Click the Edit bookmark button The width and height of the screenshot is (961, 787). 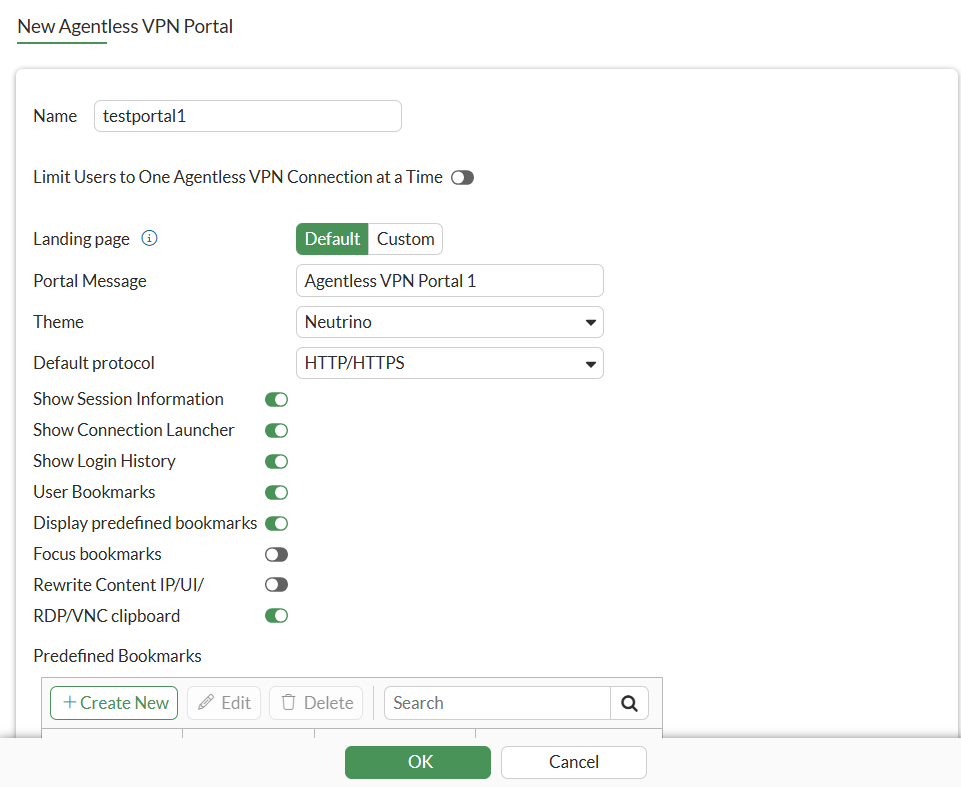click(x=224, y=703)
